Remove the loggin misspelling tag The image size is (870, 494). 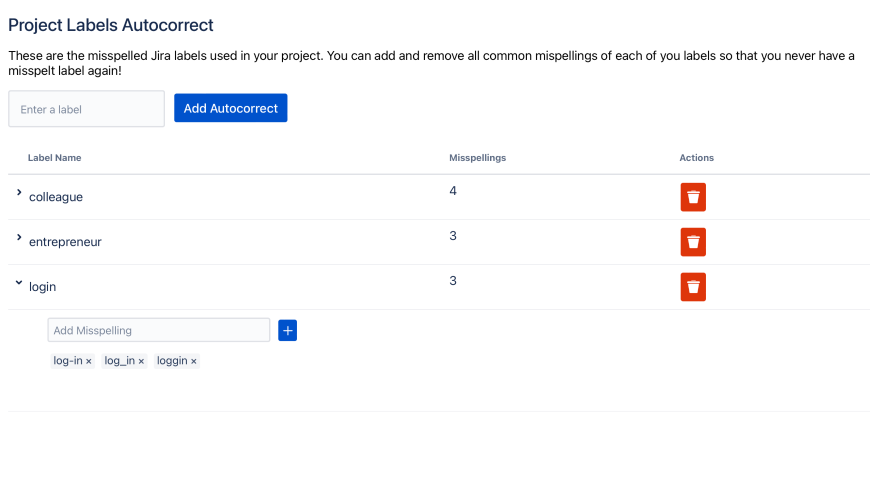coord(194,361)
